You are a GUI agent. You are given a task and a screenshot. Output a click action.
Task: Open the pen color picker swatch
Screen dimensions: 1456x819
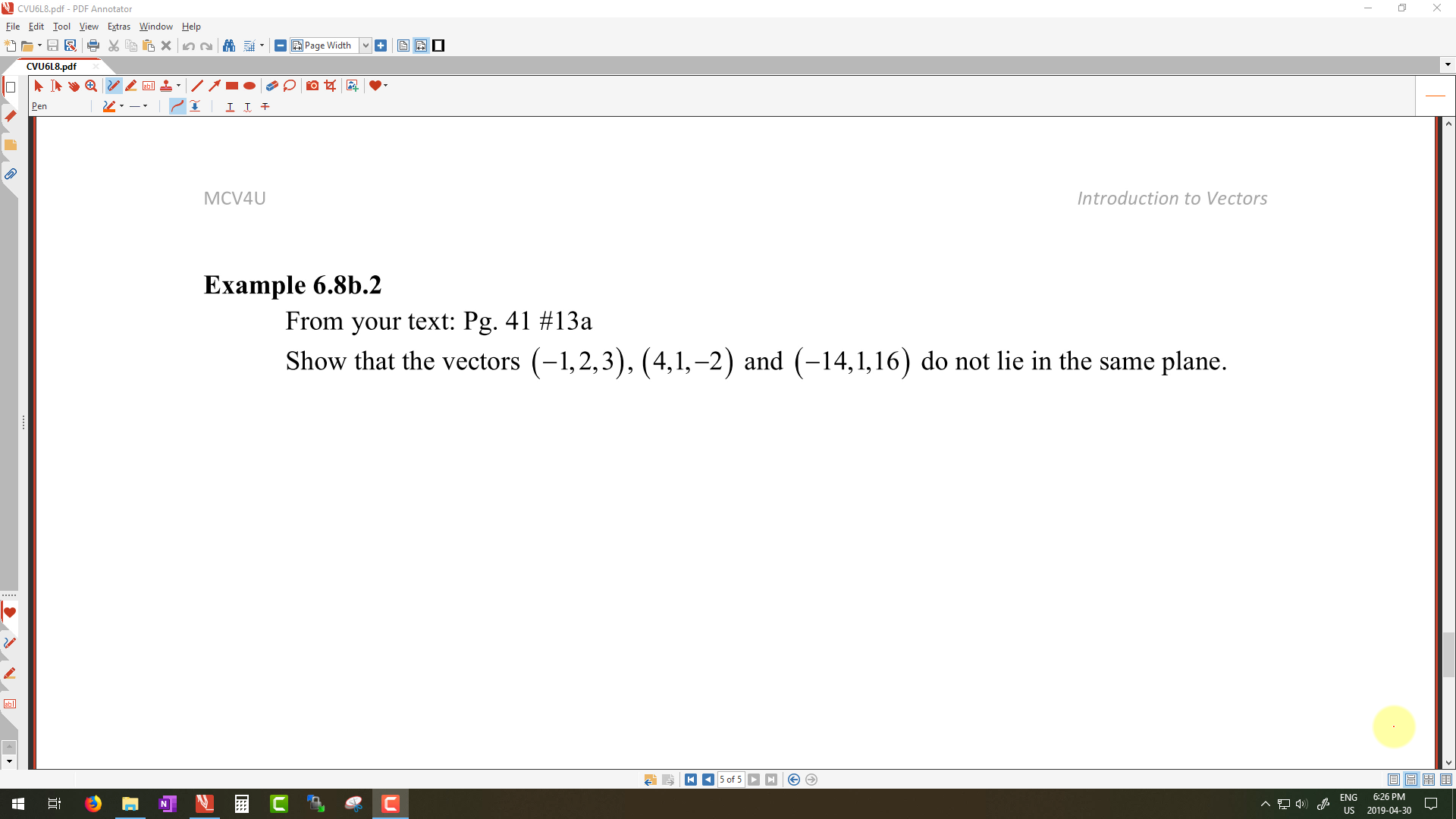(x=109, y=106)
